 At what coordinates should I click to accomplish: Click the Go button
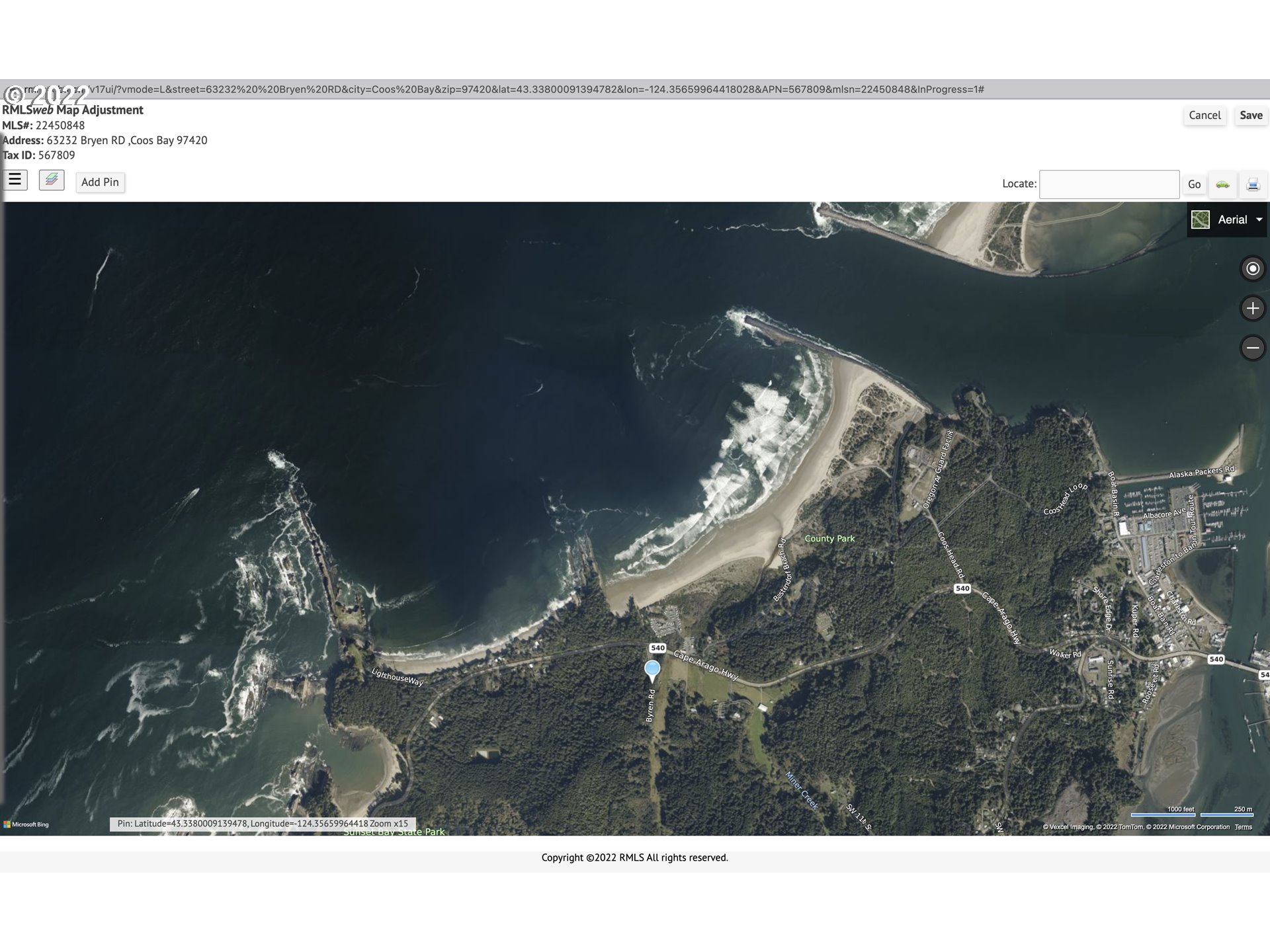[1194, 184]
